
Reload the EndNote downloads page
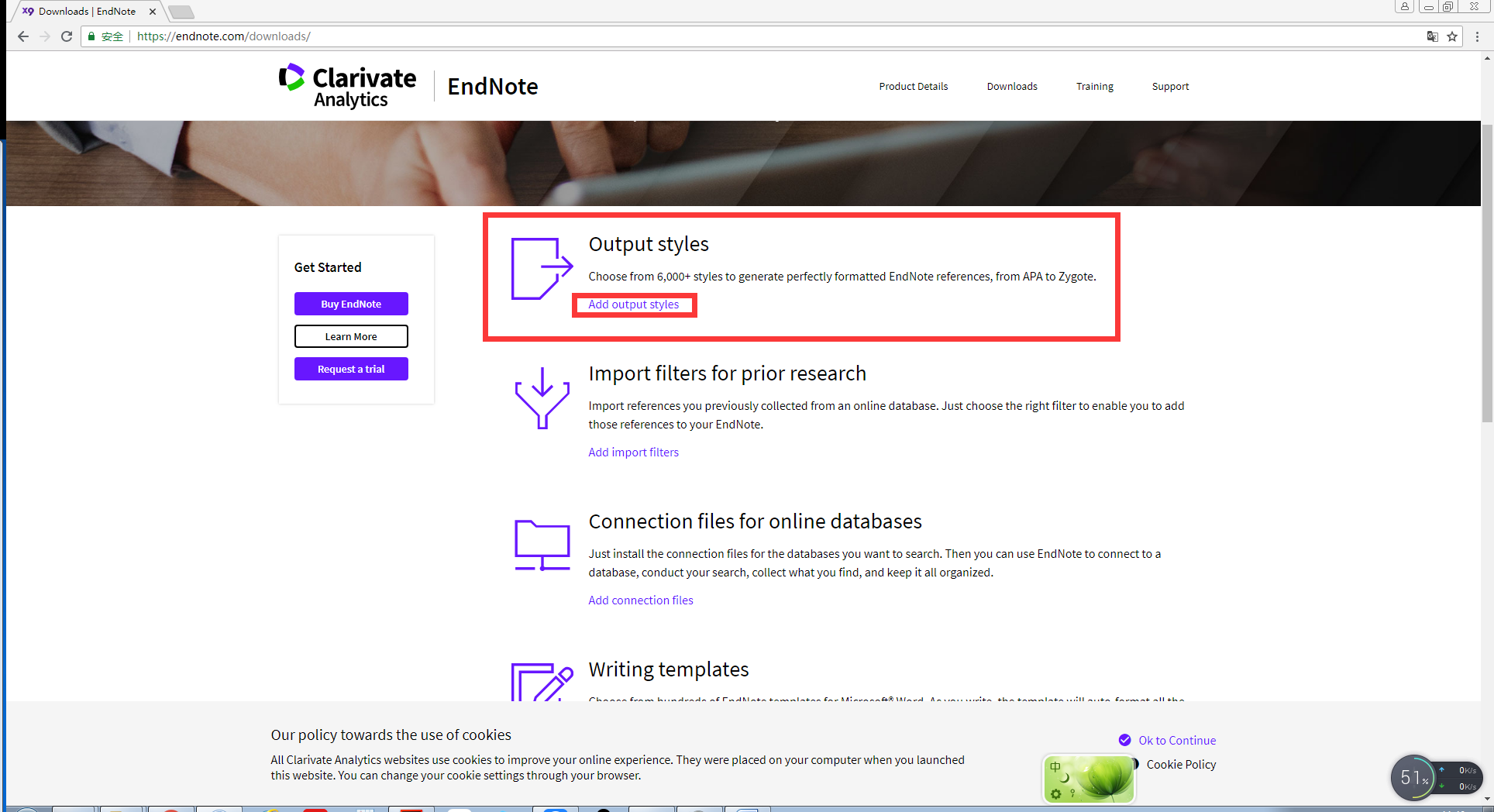click(x=67, y=36)
